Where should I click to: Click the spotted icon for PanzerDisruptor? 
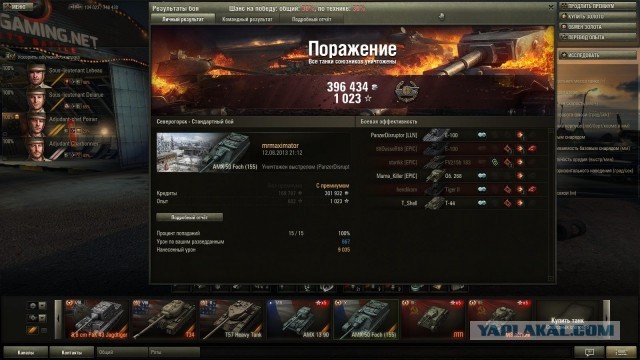482,135
